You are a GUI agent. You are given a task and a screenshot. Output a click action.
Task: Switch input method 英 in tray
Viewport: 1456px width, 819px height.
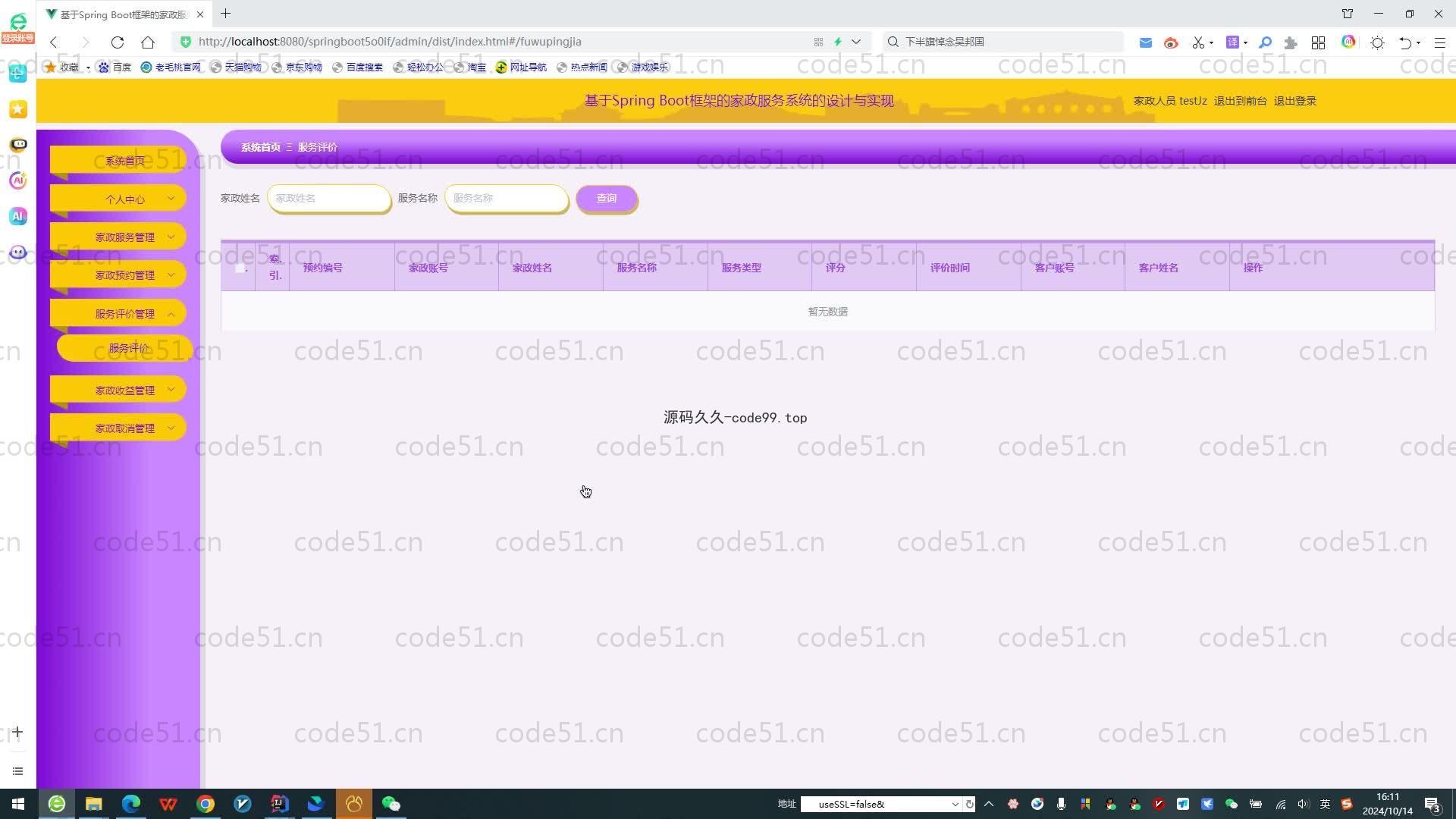point(1325,804)
